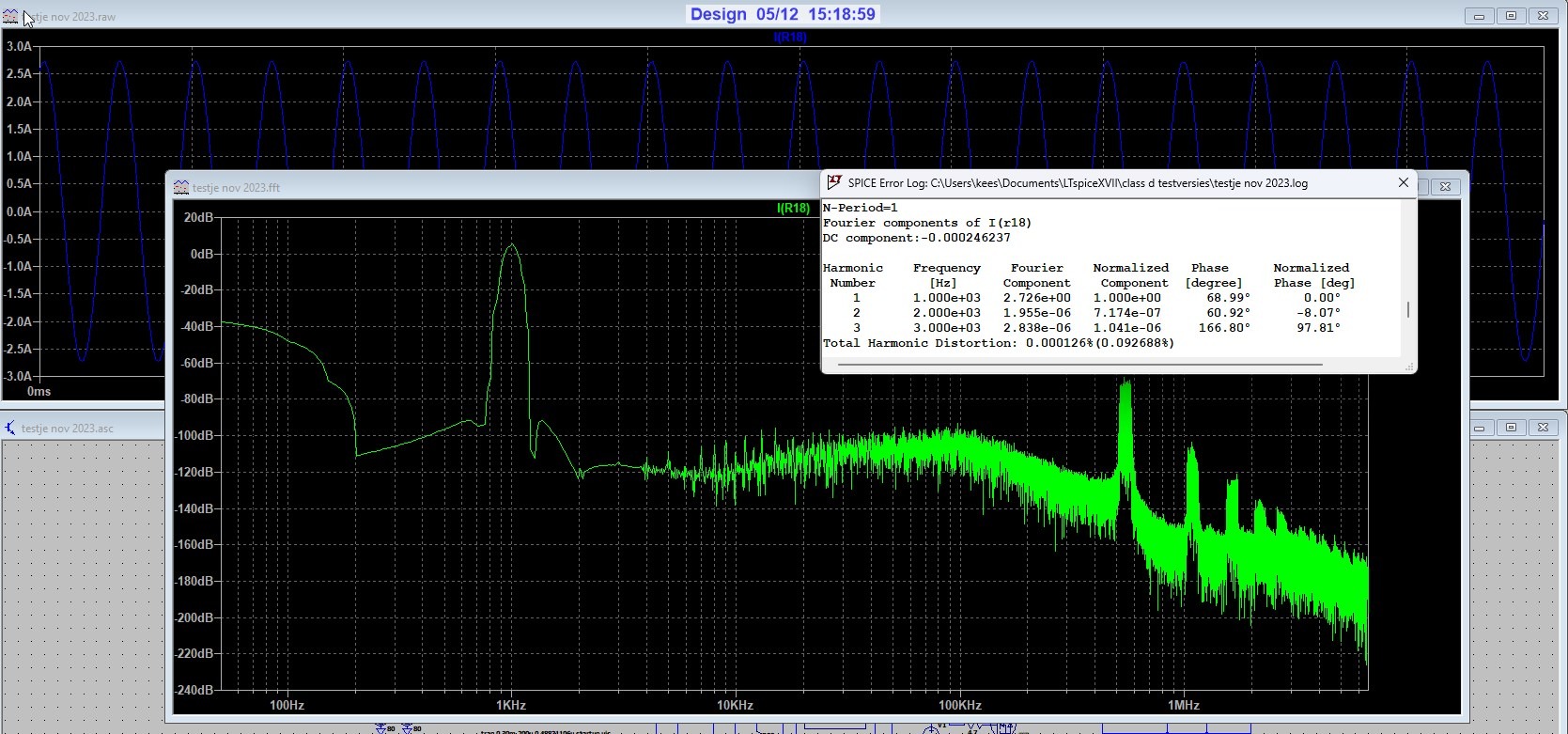Viewport: 1568px width, 734px height.
Task: Restore down the testje nov 2023.raw window
Action: coord(1511,16)
